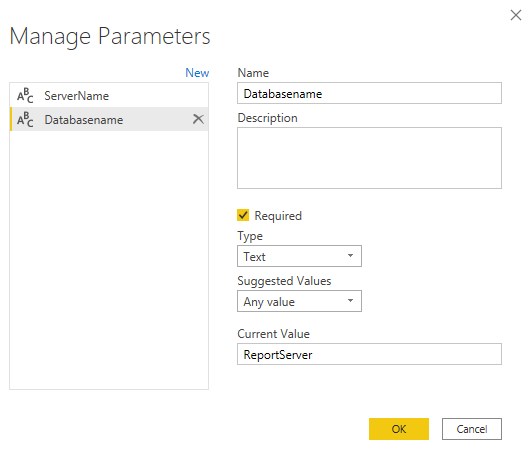
Task: Focus the Name input field
Action: [x=369, y=93]
